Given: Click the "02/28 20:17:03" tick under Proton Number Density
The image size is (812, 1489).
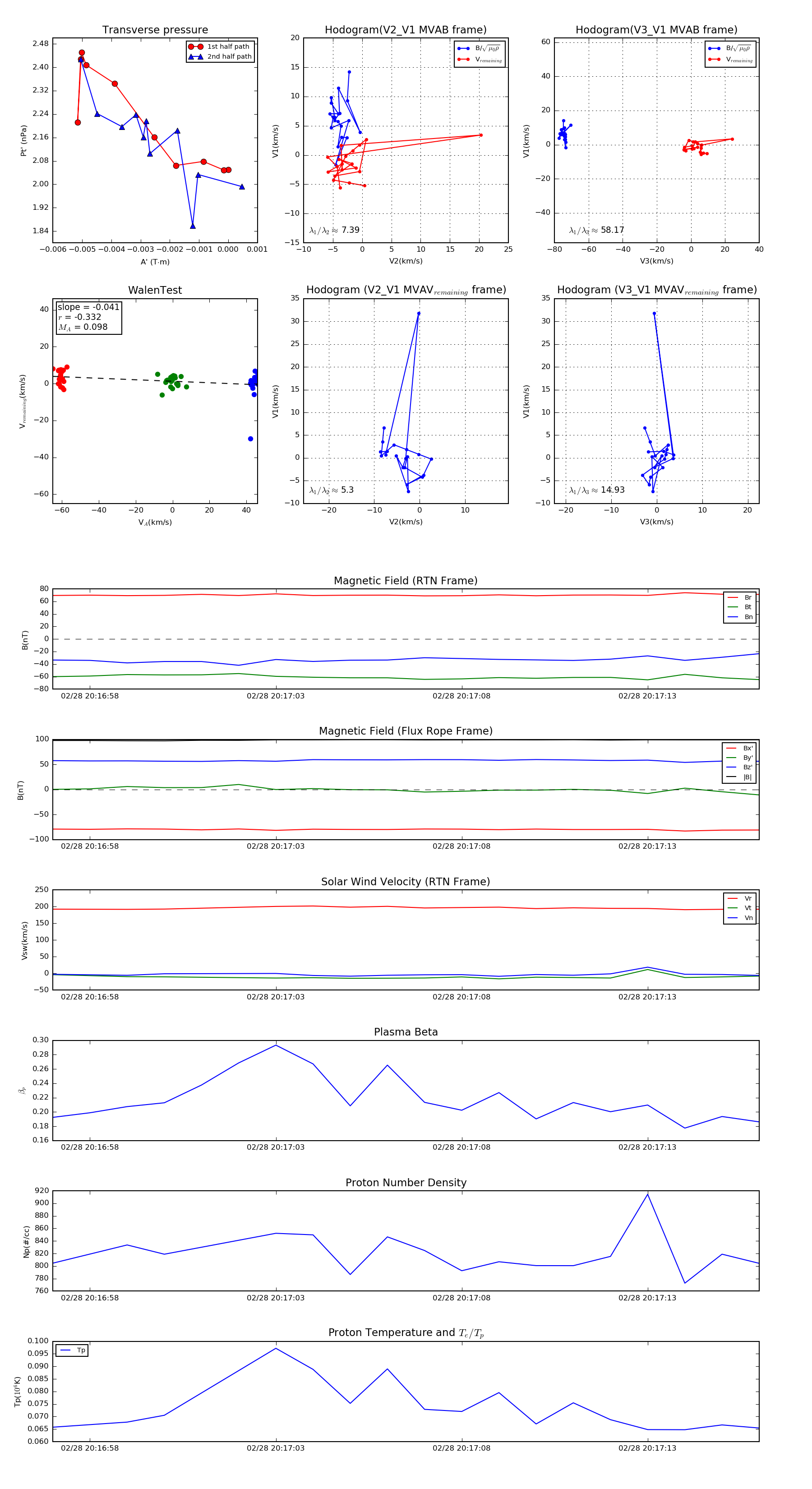Looking at the screenshot, I should (276, 1298).
